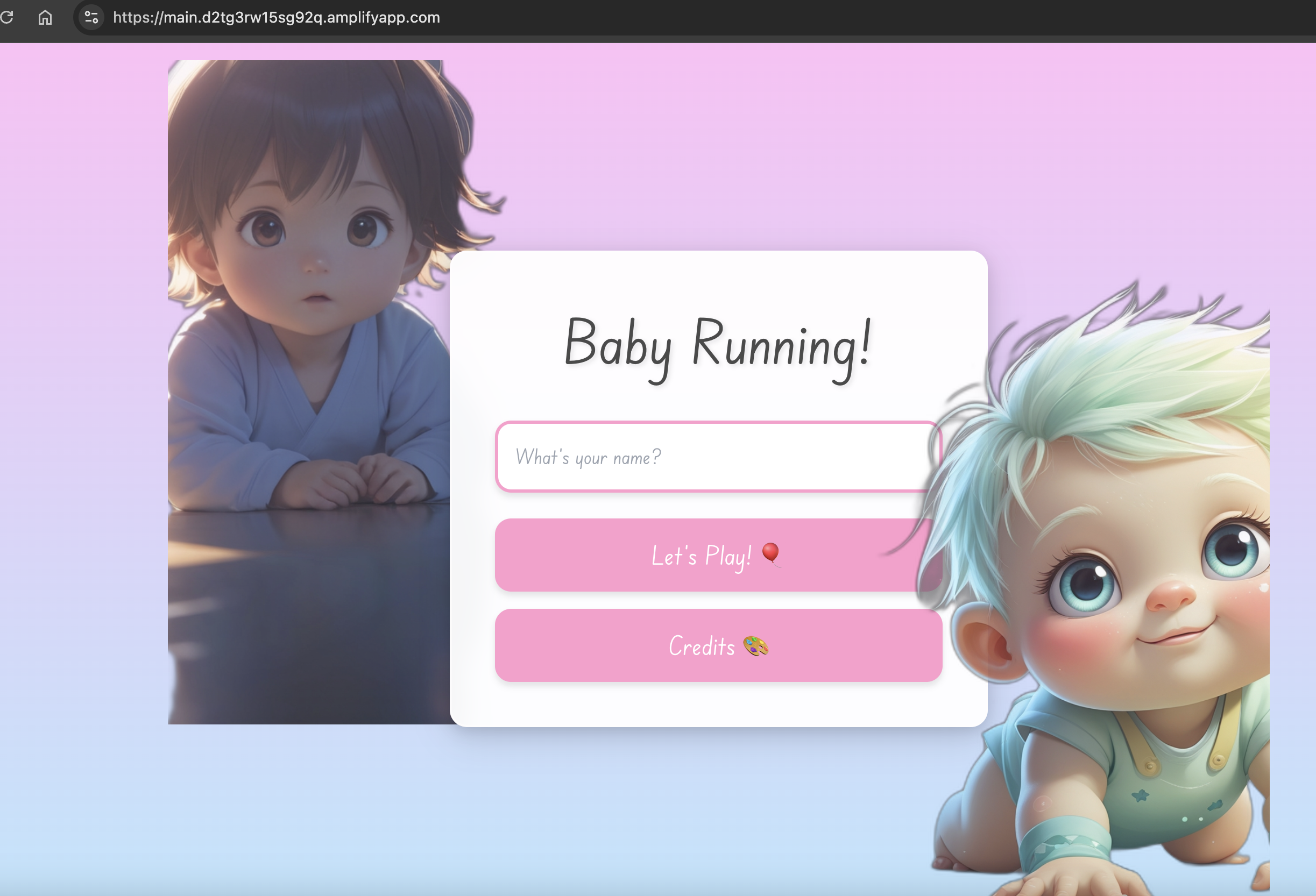Click the browser reload page icon
Image resolution: width=1316 pixels, height=896 pixels.
coord(7,18)
